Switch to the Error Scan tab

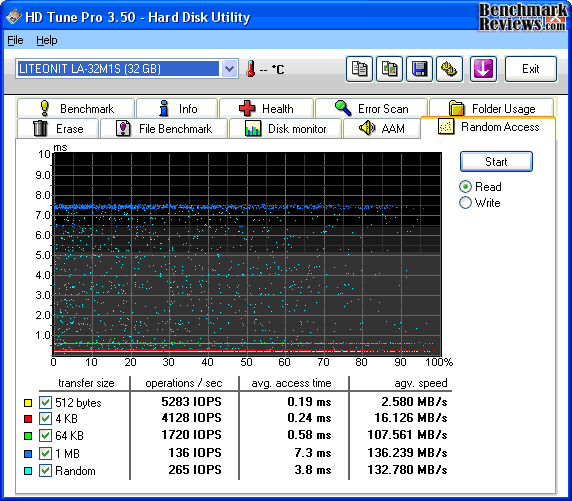(371, 108)
